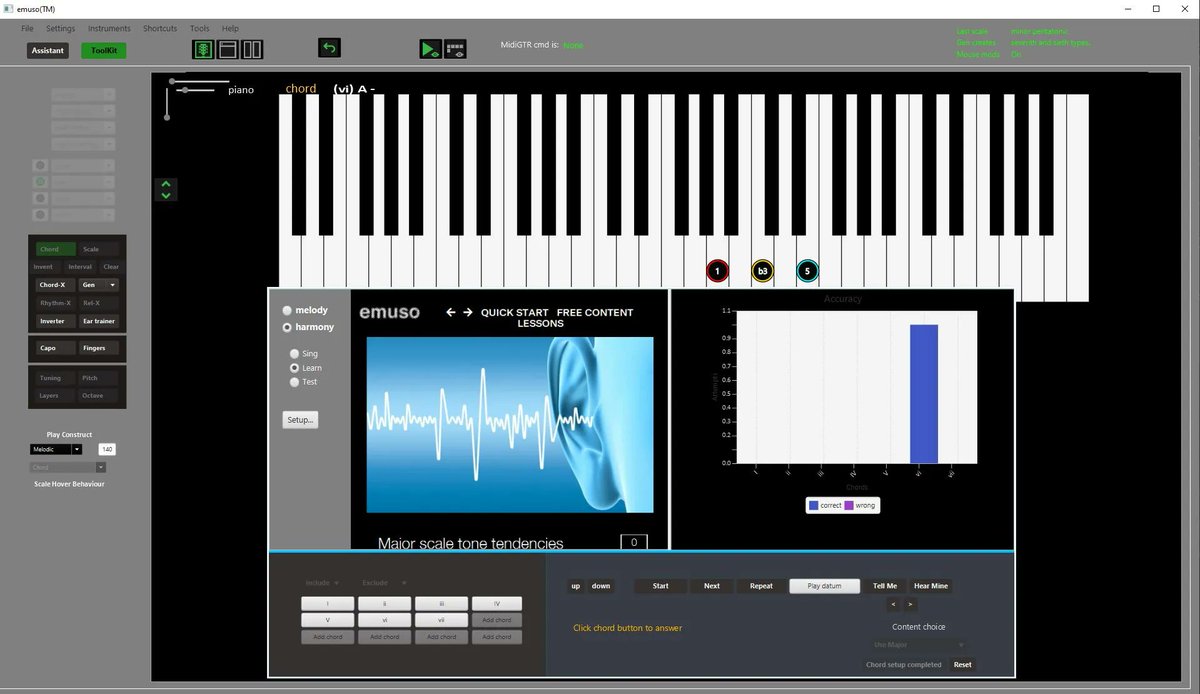Click the green up chevron beside the piano

pyautogui.click(x=167, y=184)
